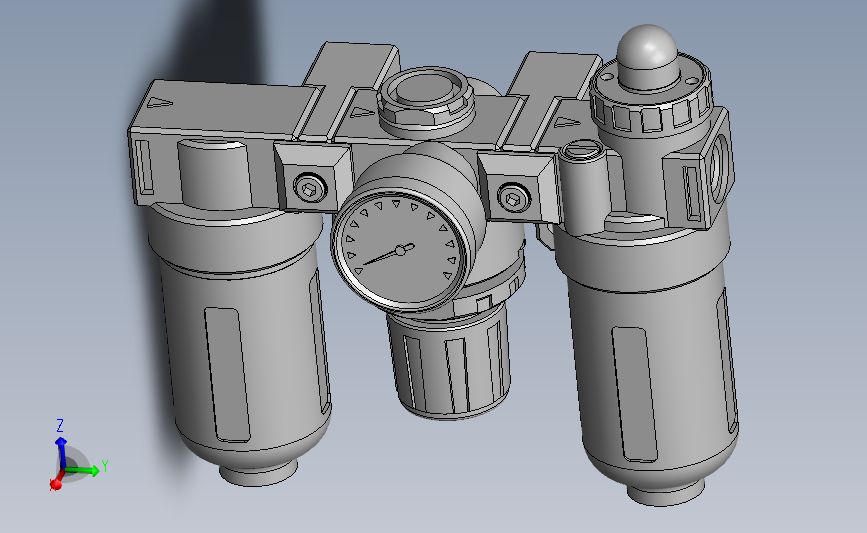Select the dome cap atop the right unit

647,56
